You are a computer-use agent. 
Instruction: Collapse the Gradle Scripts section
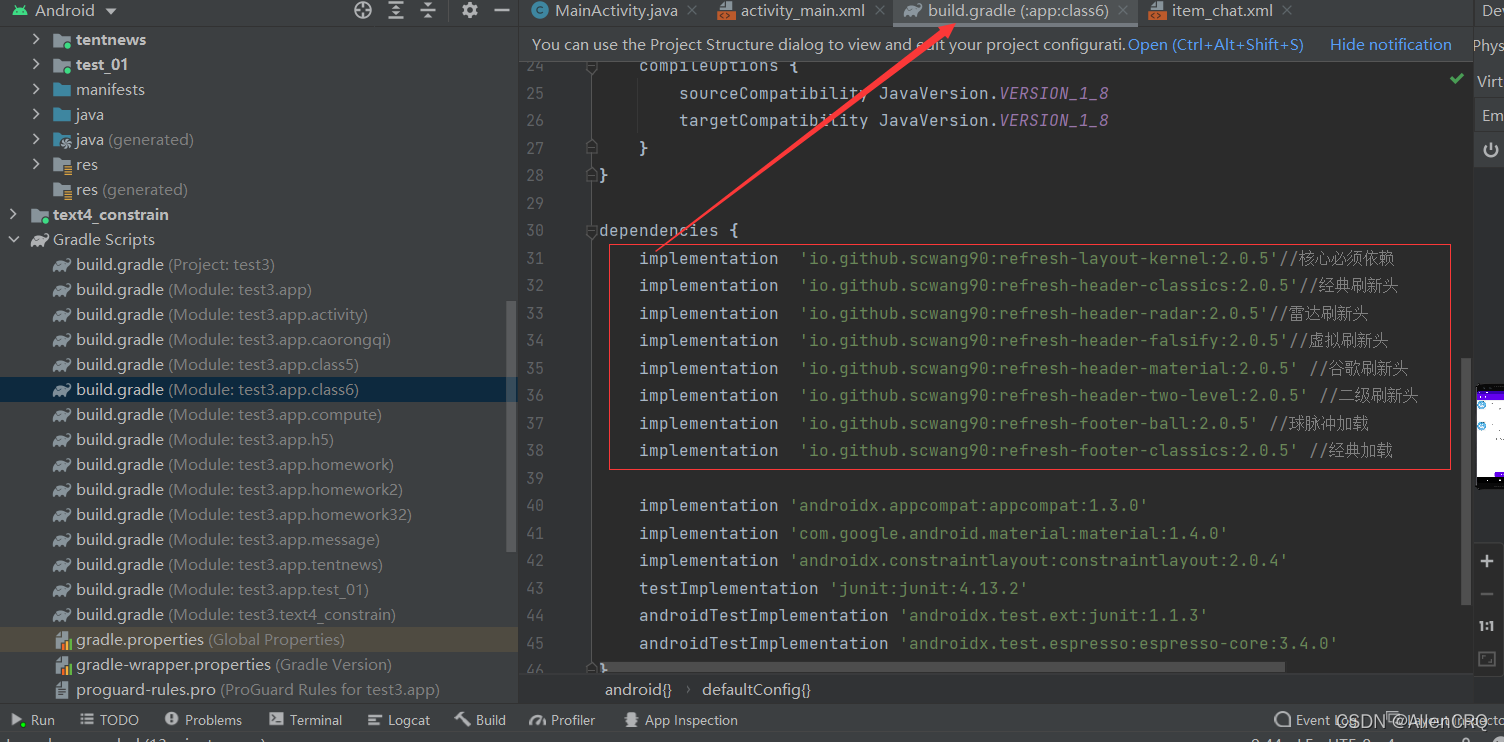click(14, 239)
